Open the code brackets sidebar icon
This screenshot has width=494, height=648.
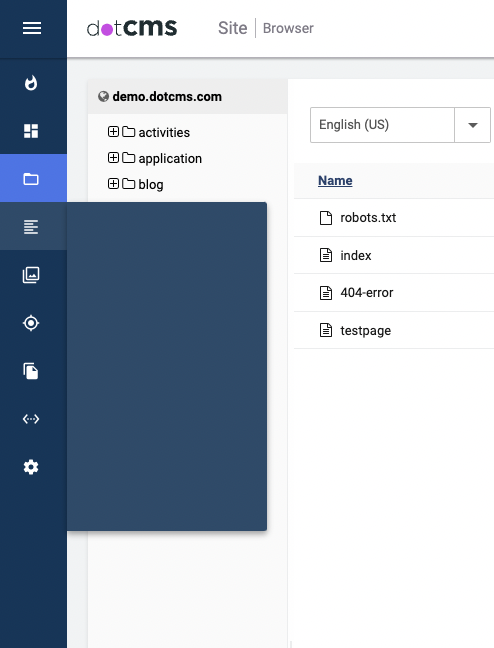pos(31,419)
